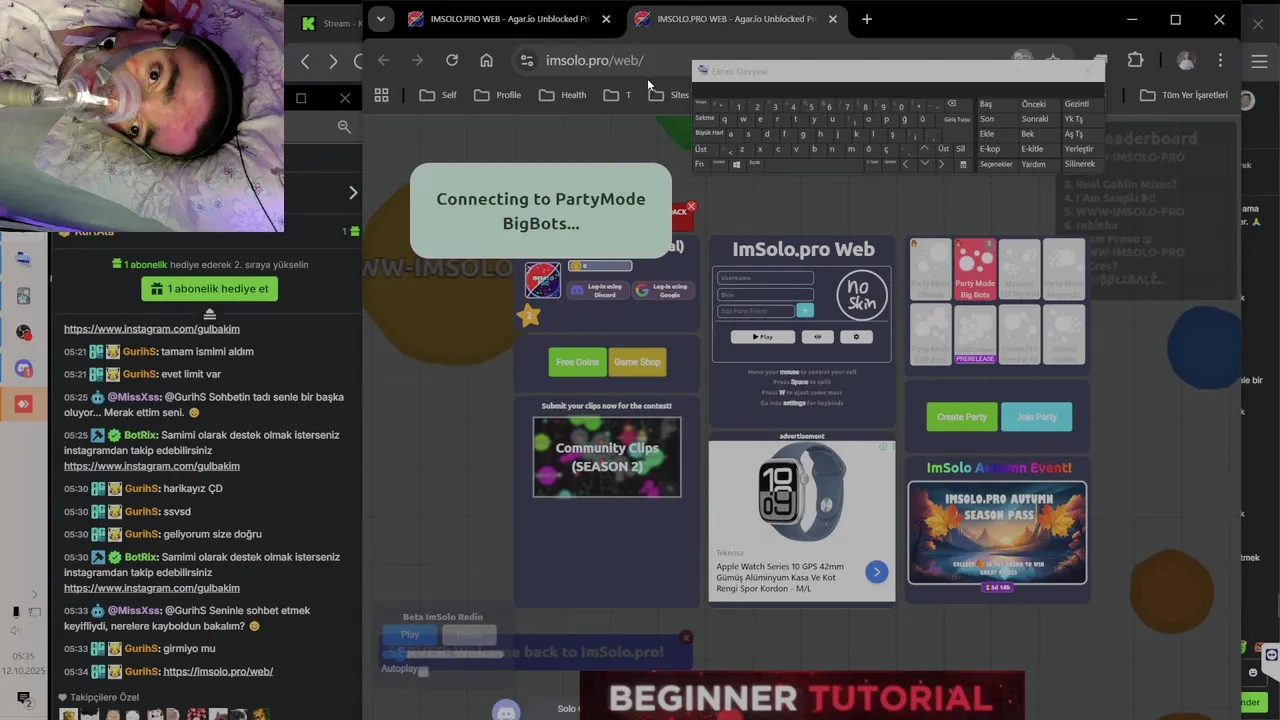This screenshot has height=720, width=1280.
Task: Open ImSolo Autumn Season Pass banner
Action: 997,532
